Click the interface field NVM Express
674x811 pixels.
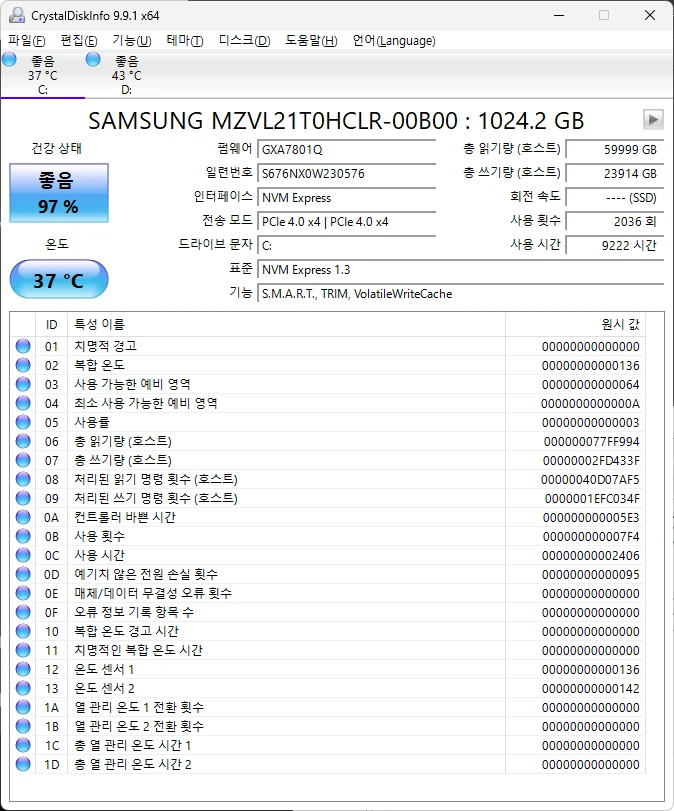(x=347, y=198)
